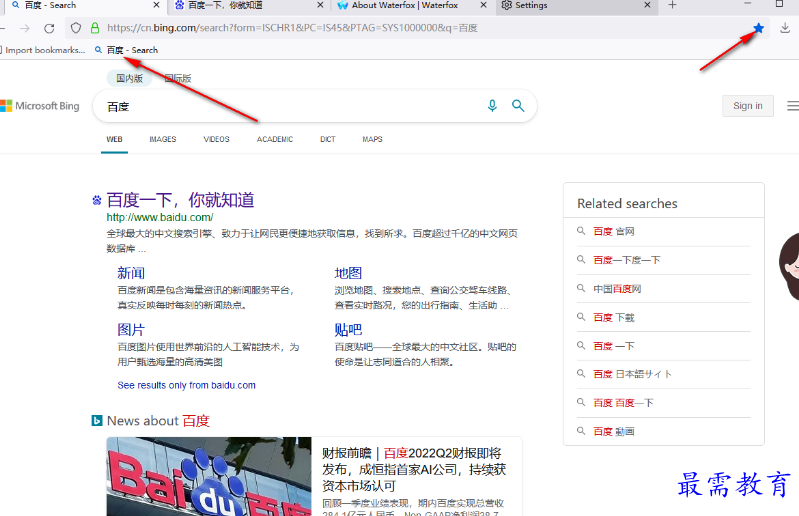Click the green padlock site info icon
799x516 pixels.
click(x=94, y=28)
